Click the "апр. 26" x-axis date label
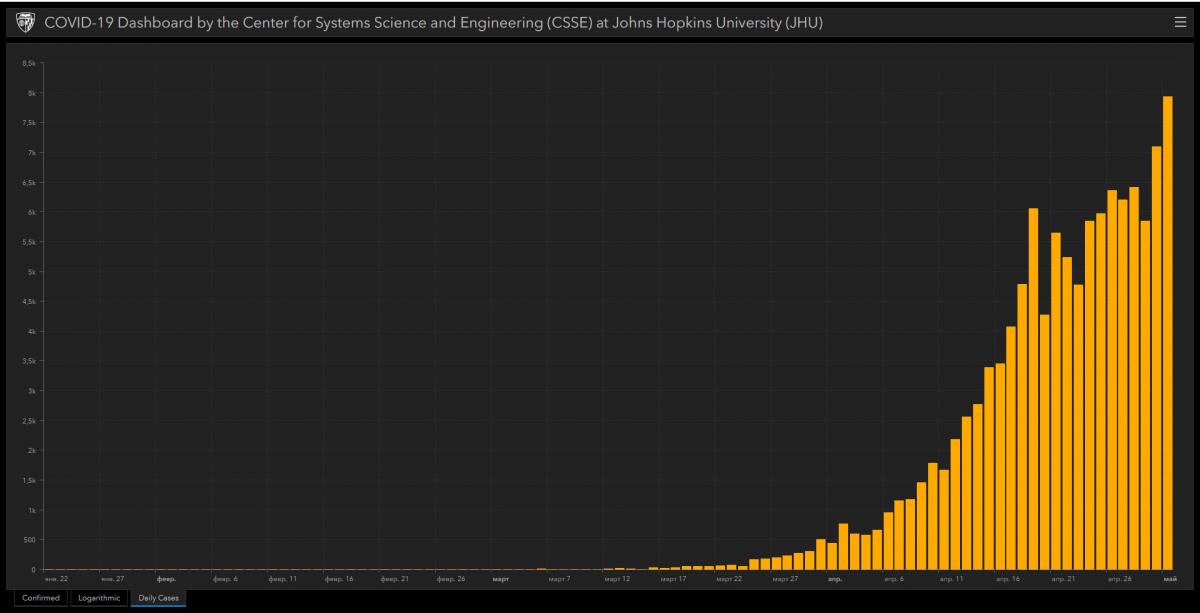The width and height of the screenshot is (1200, 613). [x=1119, y=579]
